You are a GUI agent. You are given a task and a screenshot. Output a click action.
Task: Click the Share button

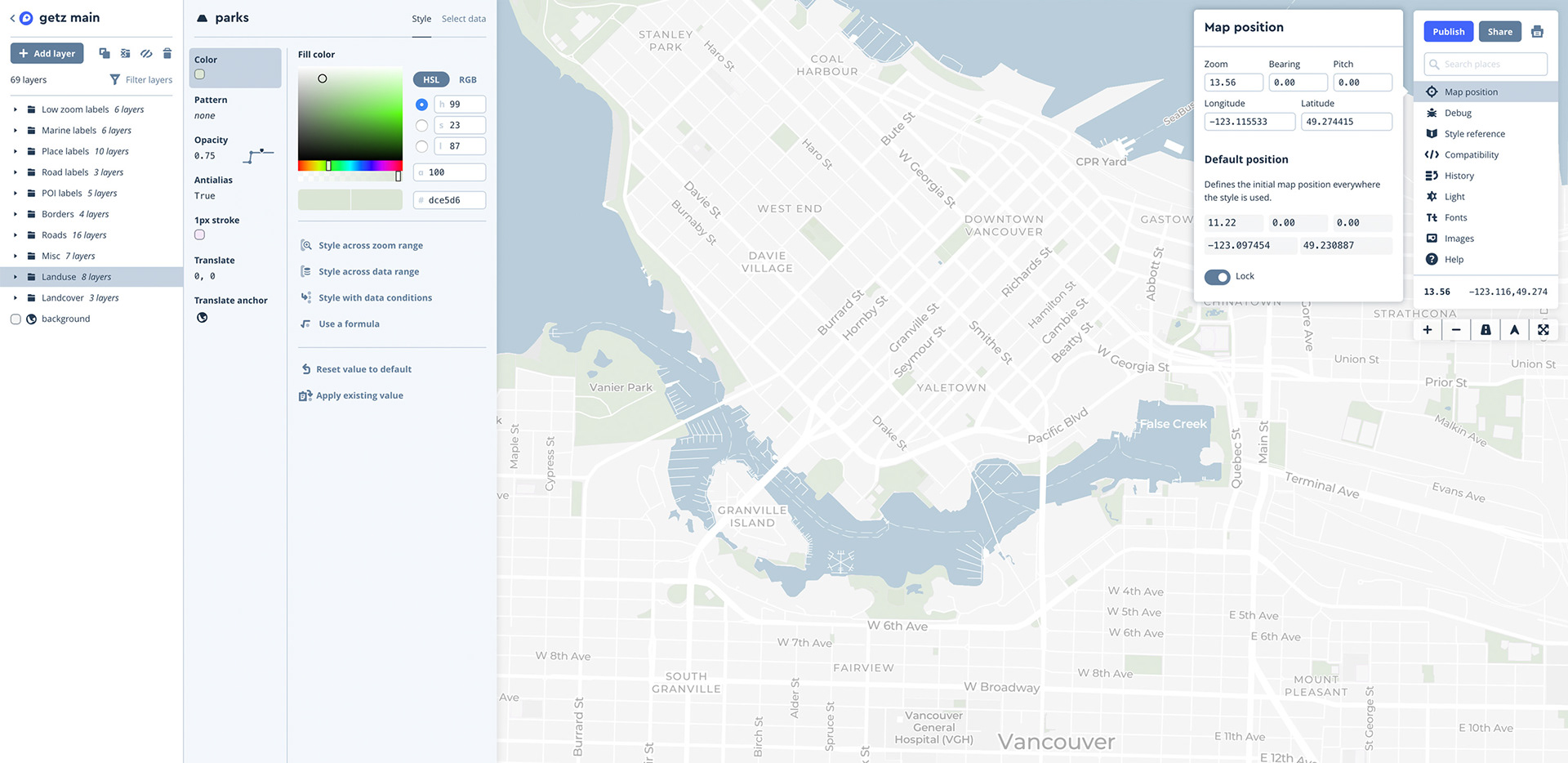(1499, 32)
